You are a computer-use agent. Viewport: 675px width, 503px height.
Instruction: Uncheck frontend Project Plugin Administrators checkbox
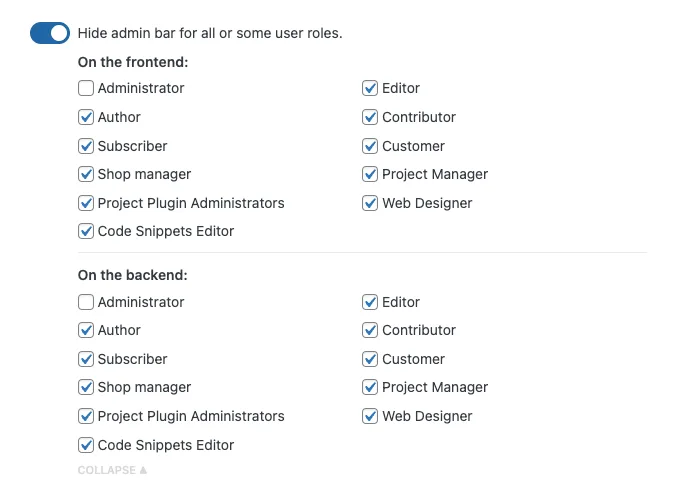point(86,203)
